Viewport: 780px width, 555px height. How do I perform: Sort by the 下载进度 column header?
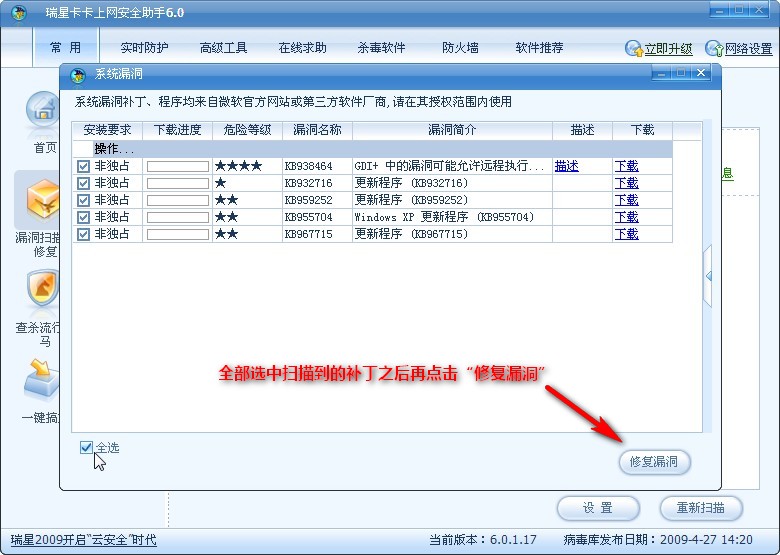click(178, 130)
